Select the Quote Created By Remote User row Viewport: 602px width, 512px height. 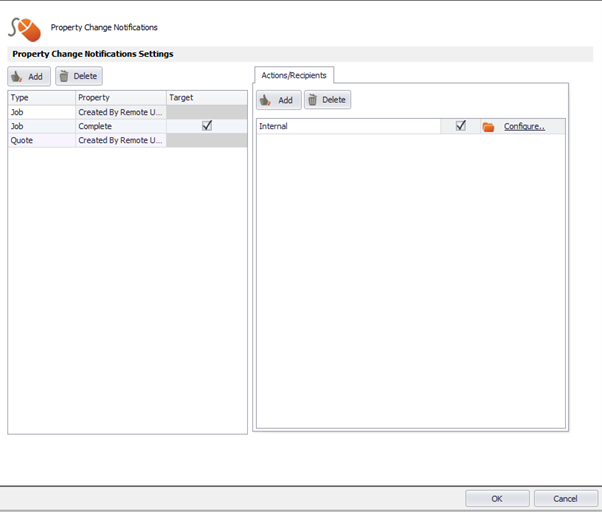click(127, 140)
